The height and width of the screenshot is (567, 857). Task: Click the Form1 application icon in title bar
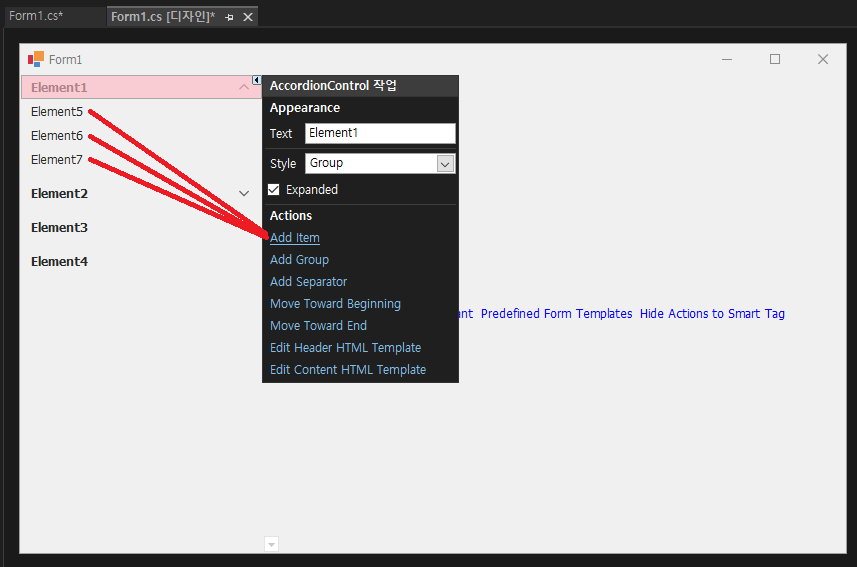point(36,59)
